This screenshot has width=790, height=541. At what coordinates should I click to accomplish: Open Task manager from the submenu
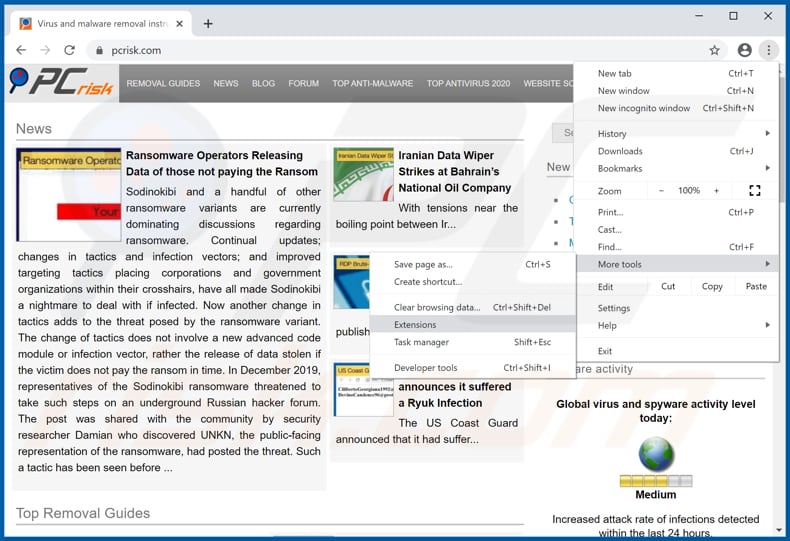pos(421,342)
